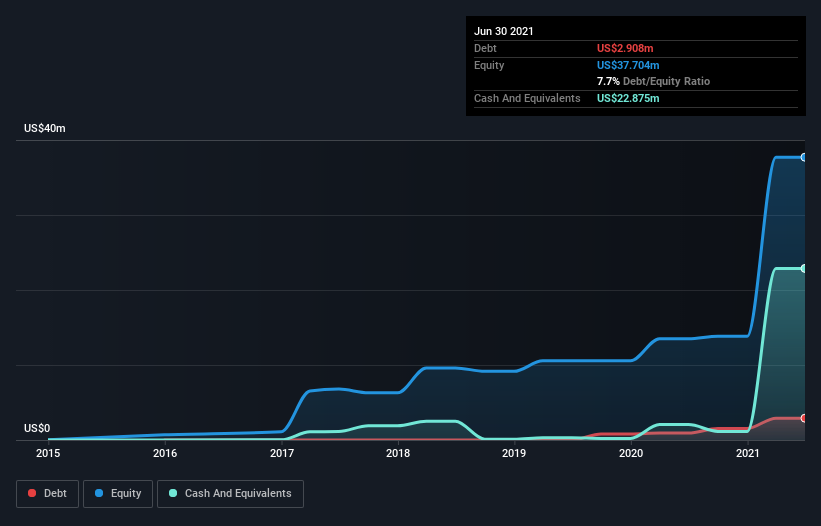Click the Debt label in tooltip

click(x=485, y=48)
